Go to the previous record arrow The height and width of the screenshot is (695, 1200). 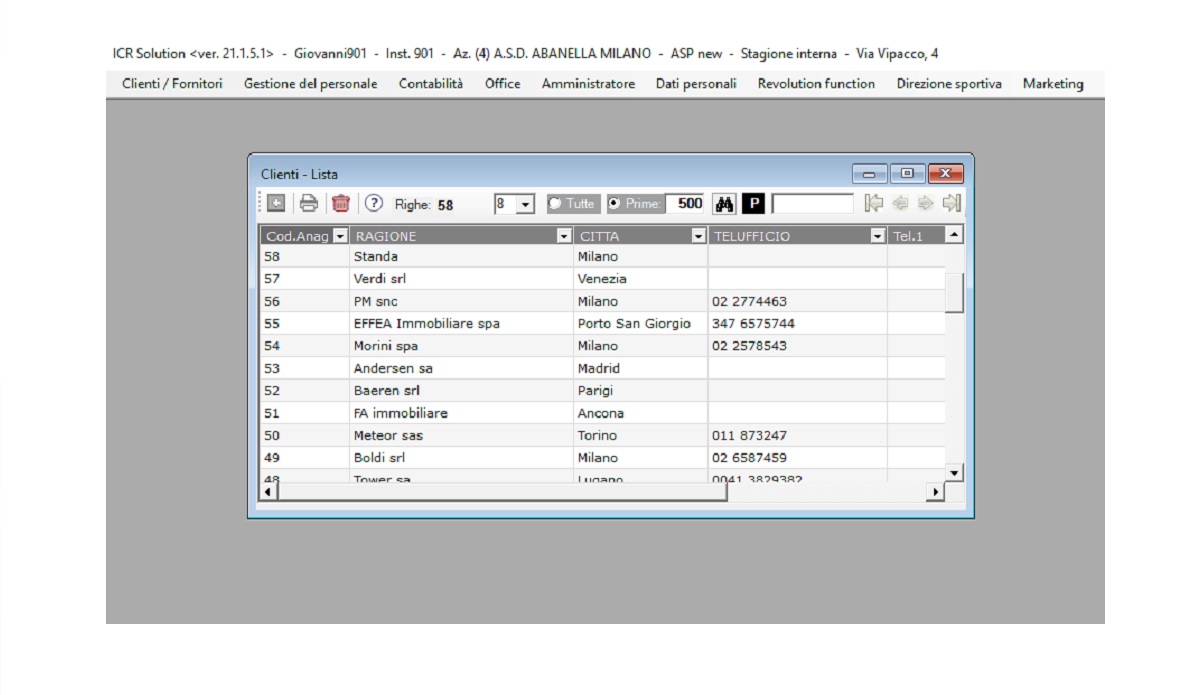900,203
